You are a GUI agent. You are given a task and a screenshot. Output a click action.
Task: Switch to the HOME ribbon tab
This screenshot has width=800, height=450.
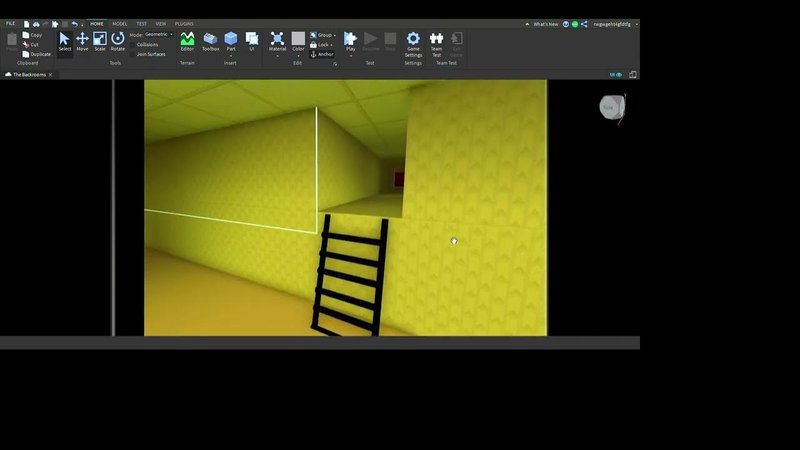click(x=96, y=24)
